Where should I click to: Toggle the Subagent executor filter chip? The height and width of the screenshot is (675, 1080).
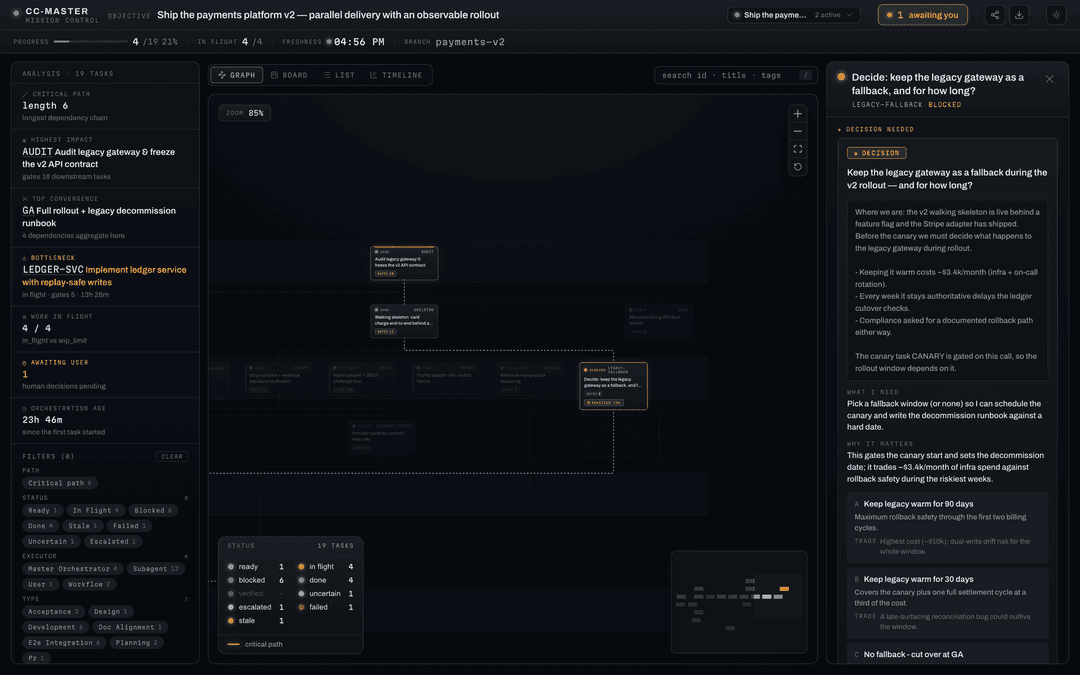(x=155, y=569)
